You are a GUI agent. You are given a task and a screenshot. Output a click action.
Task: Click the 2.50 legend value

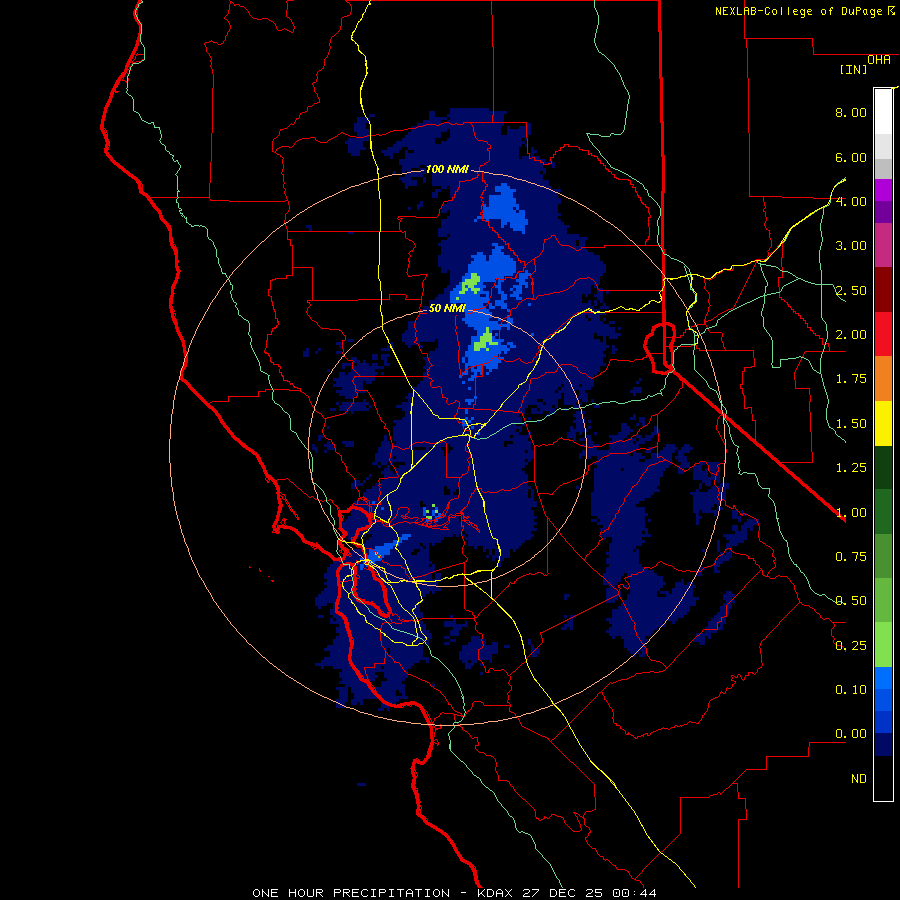[851, 290]
